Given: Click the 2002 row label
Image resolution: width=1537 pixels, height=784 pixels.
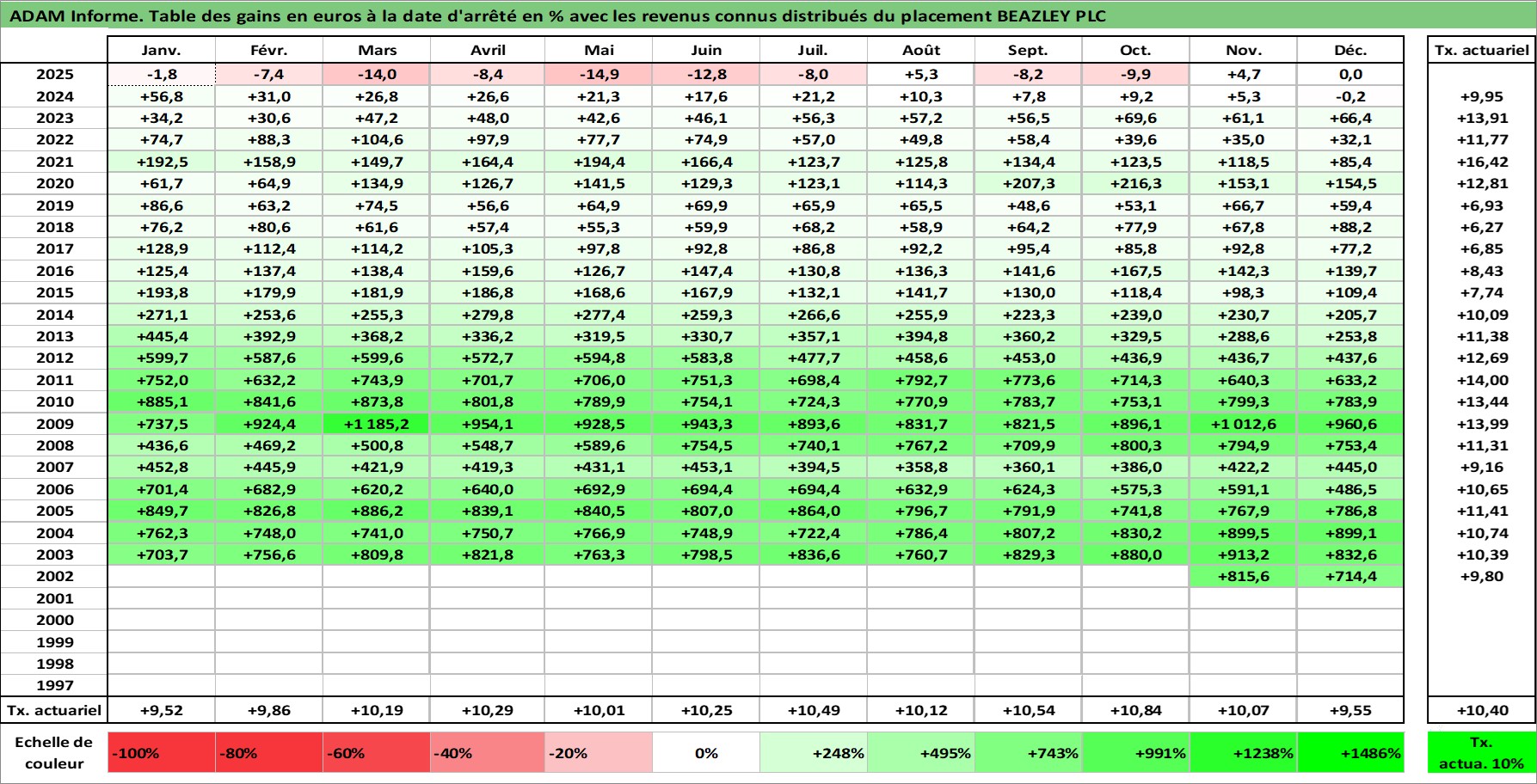Looking at the screenshot, I should click(x=54, y=577).
